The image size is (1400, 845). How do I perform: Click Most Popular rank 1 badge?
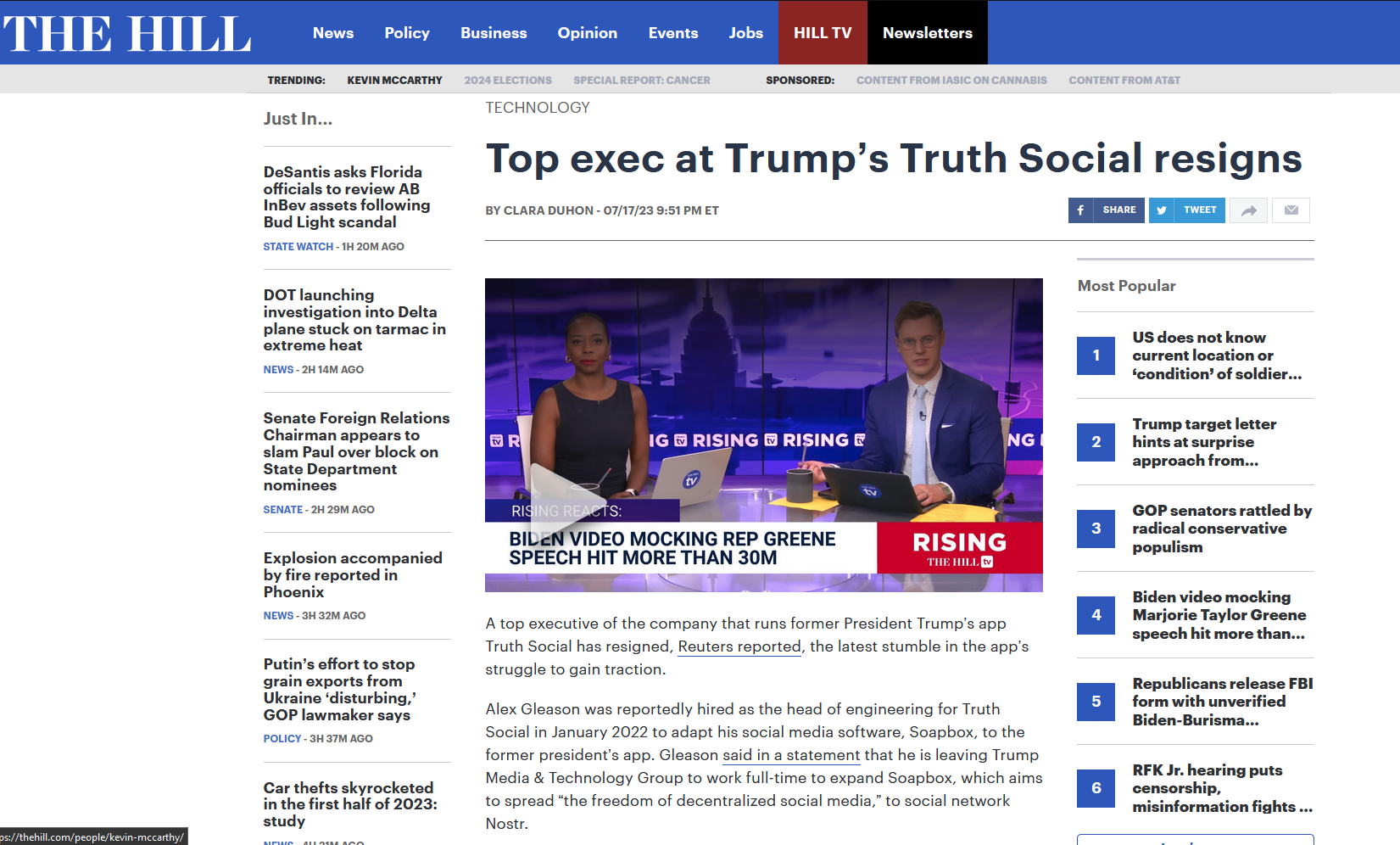[x=1096, y=355]
